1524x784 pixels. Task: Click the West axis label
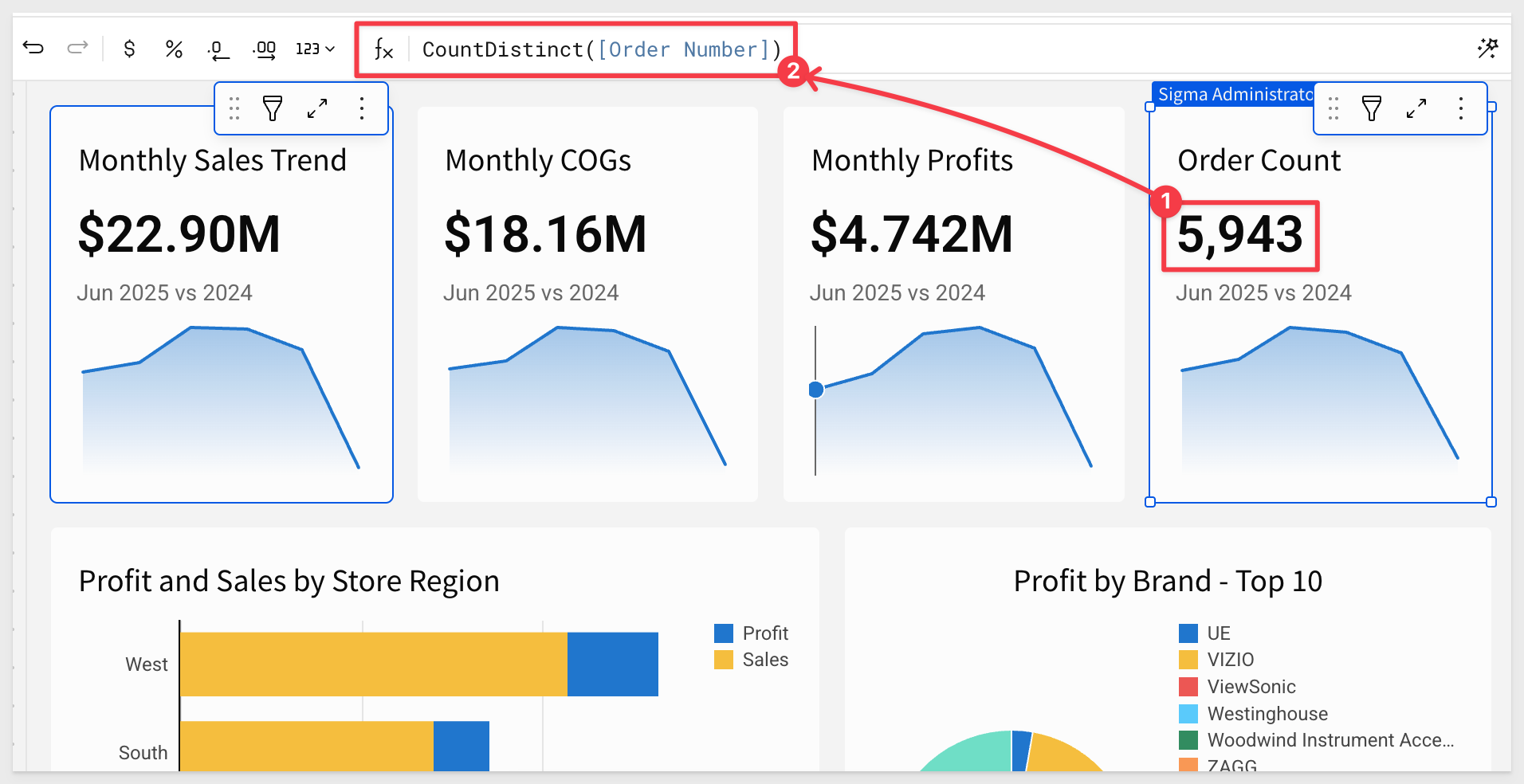coord(147,664)
